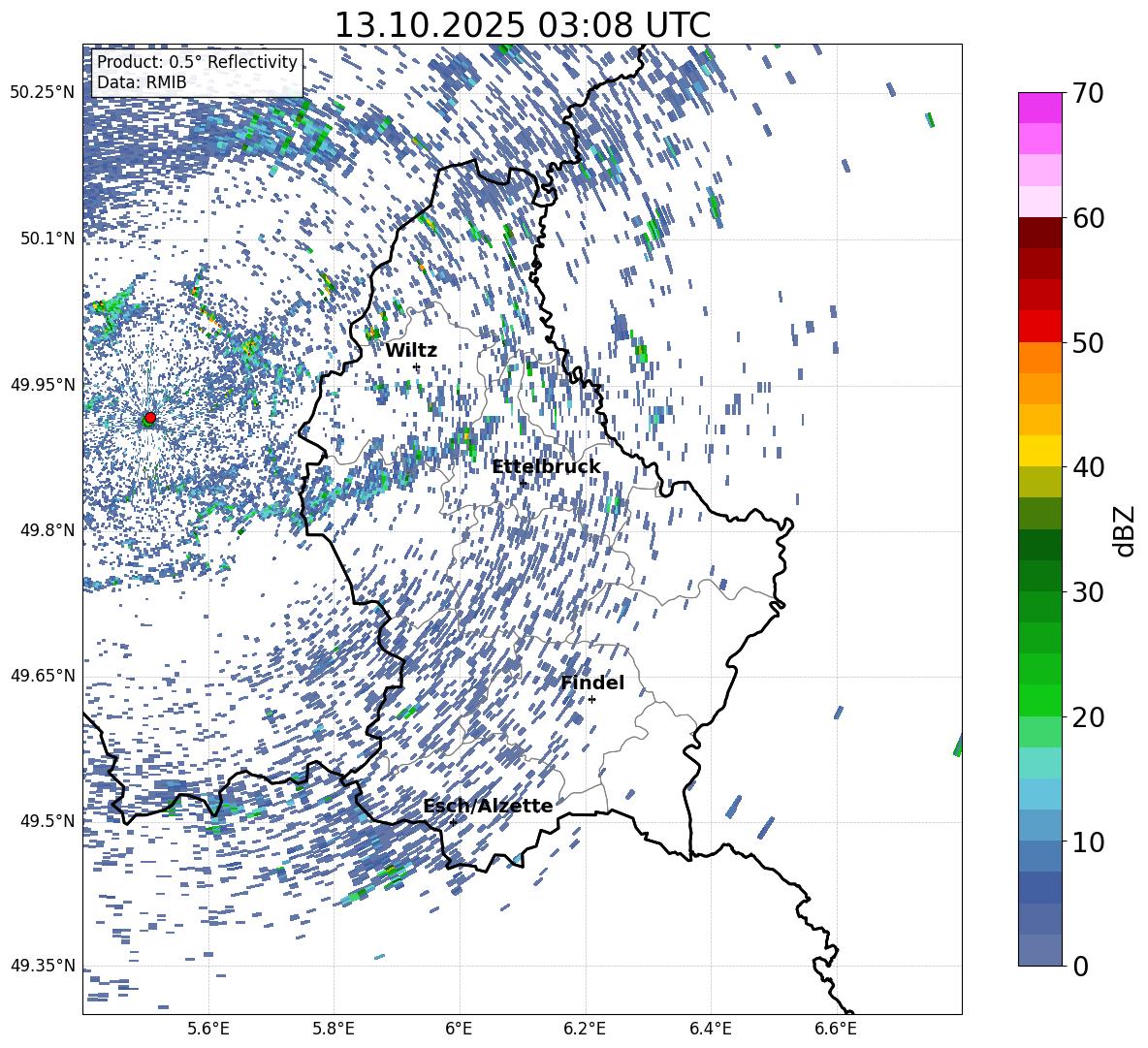Click the 50.1°N latitude tick label
This screenshot has width=1148, height=1048.
(48, 238)
